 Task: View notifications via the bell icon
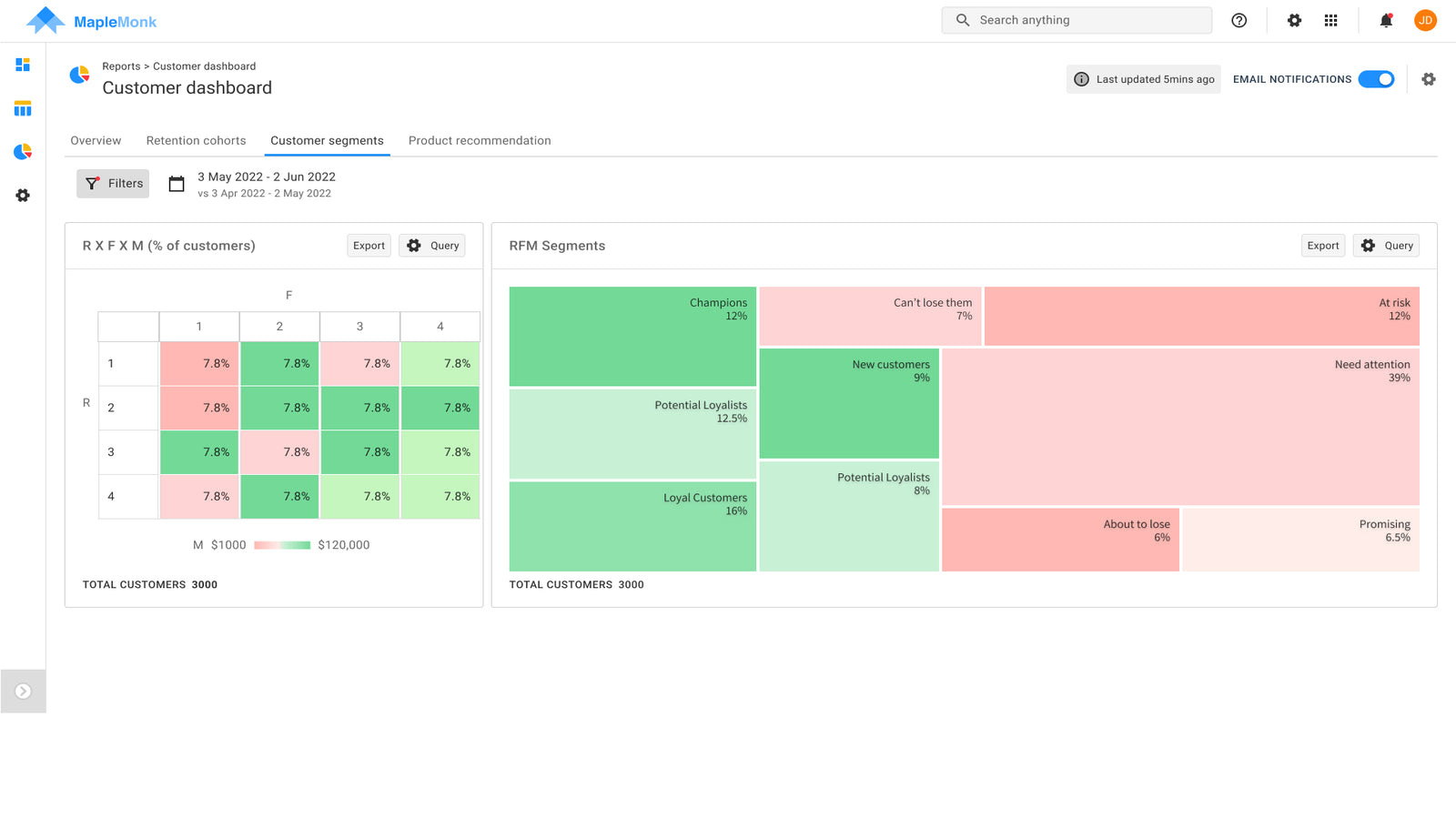(1386, 20)
